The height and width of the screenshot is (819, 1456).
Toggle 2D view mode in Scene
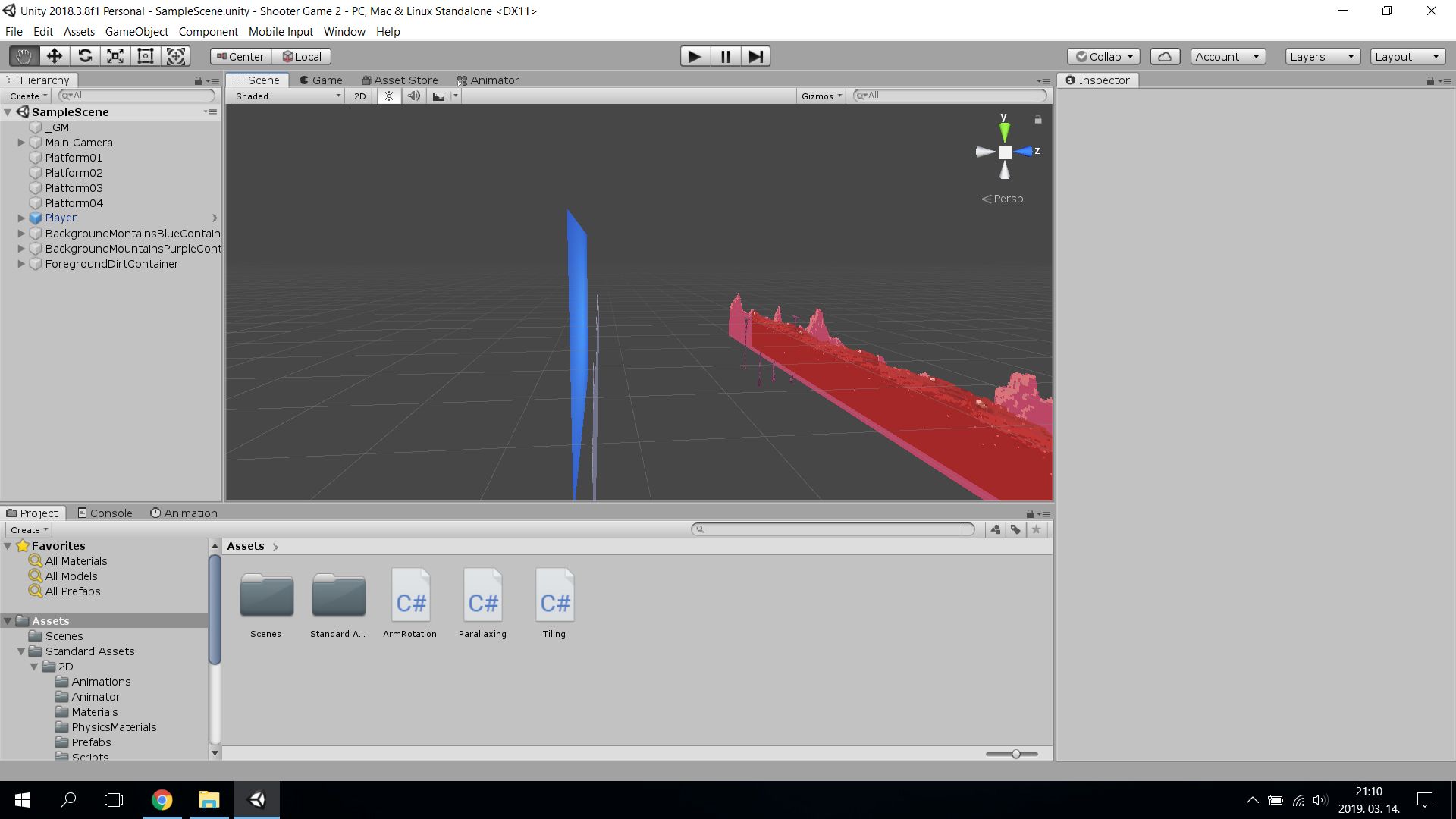[x=360, y=96]
